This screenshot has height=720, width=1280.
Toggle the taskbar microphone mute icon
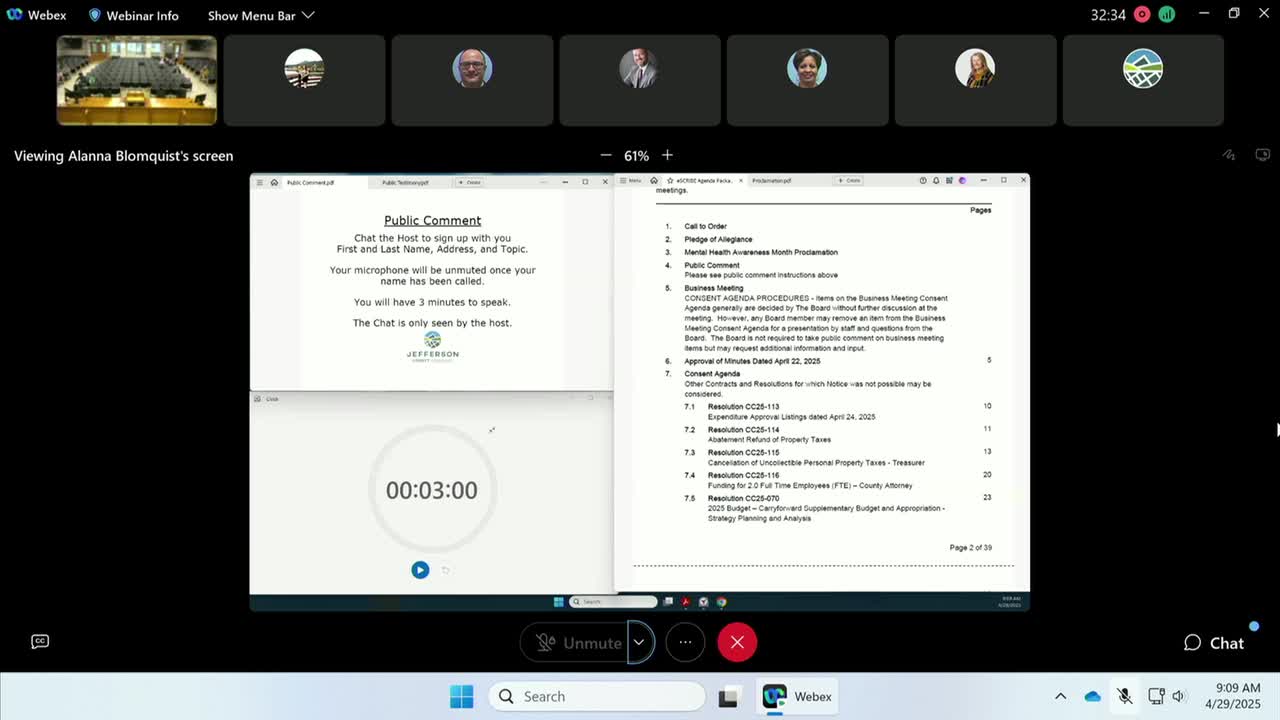point(1124,696)
